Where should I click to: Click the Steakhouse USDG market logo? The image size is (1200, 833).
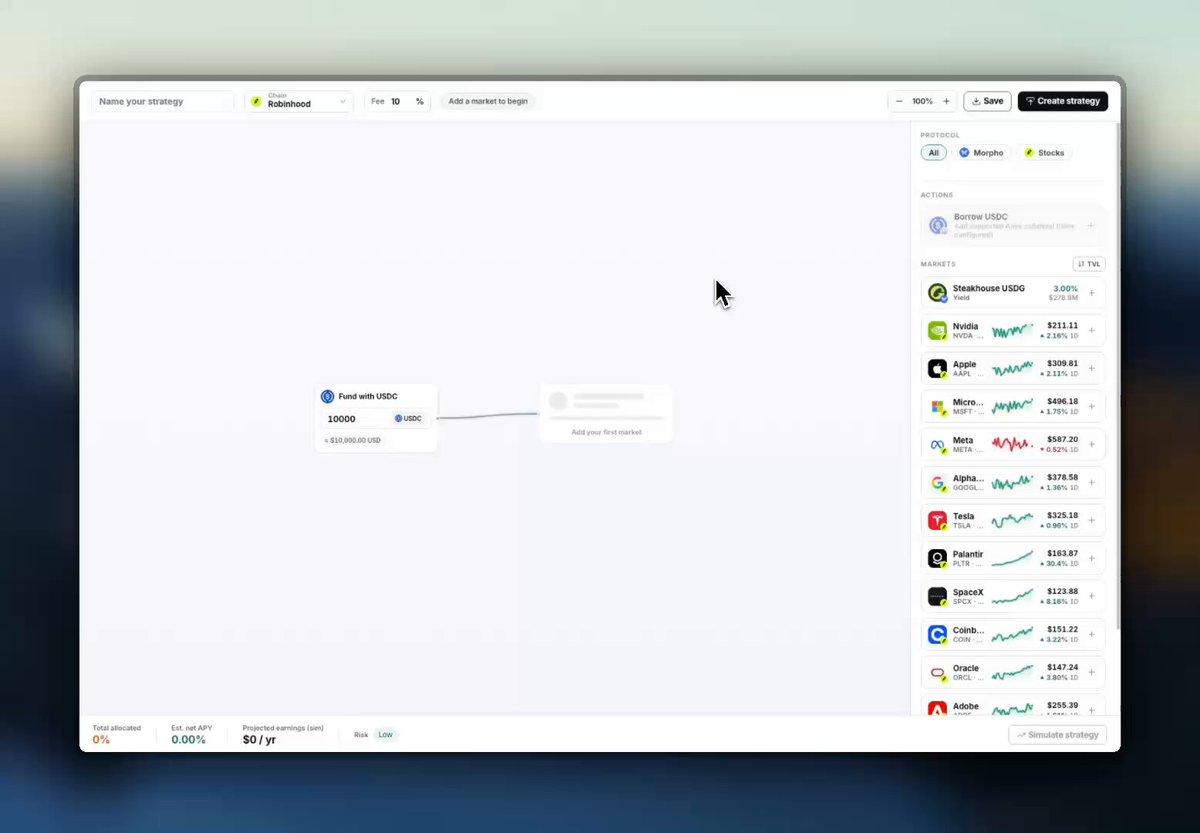937,292
